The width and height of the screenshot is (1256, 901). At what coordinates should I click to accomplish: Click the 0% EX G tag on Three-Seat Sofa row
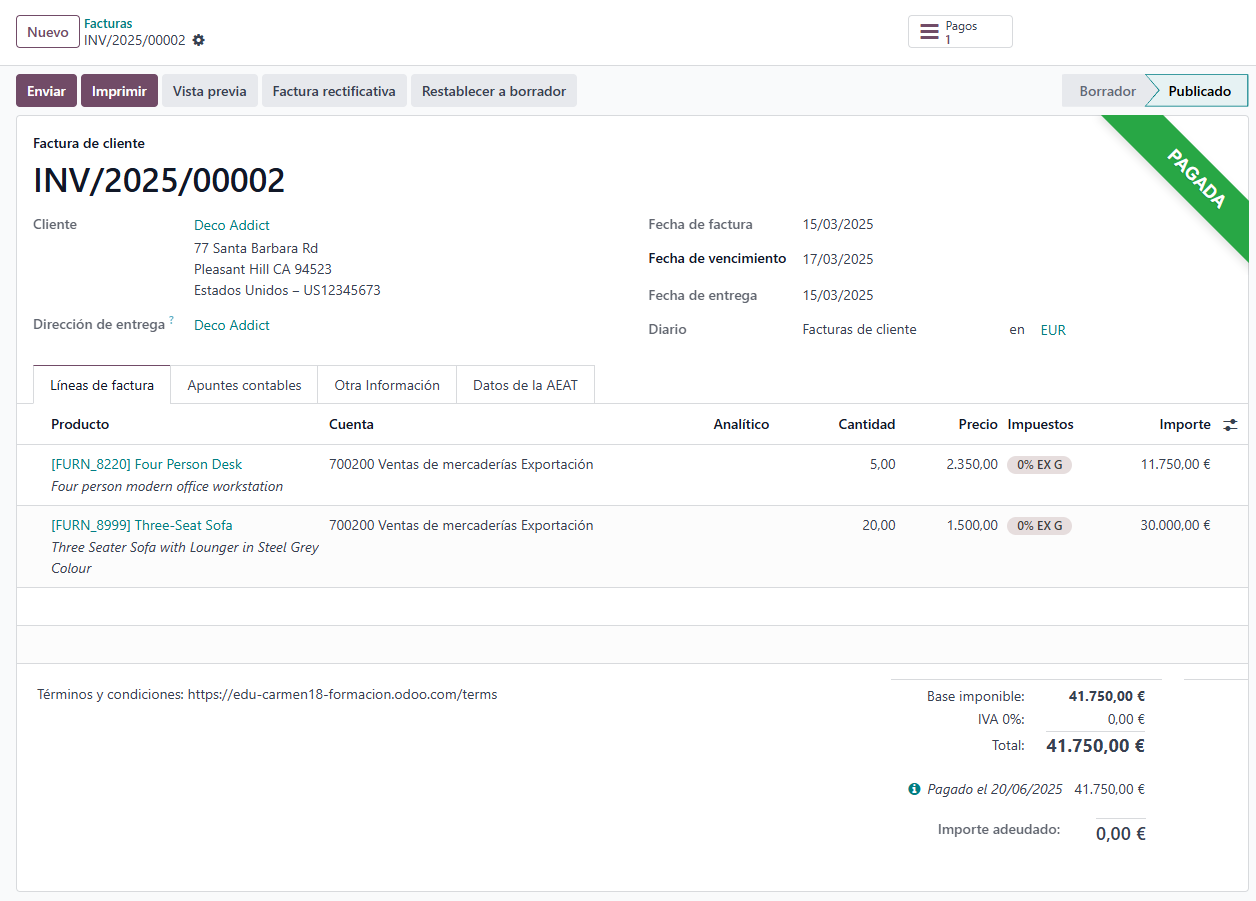click(x=1039, y=526)
